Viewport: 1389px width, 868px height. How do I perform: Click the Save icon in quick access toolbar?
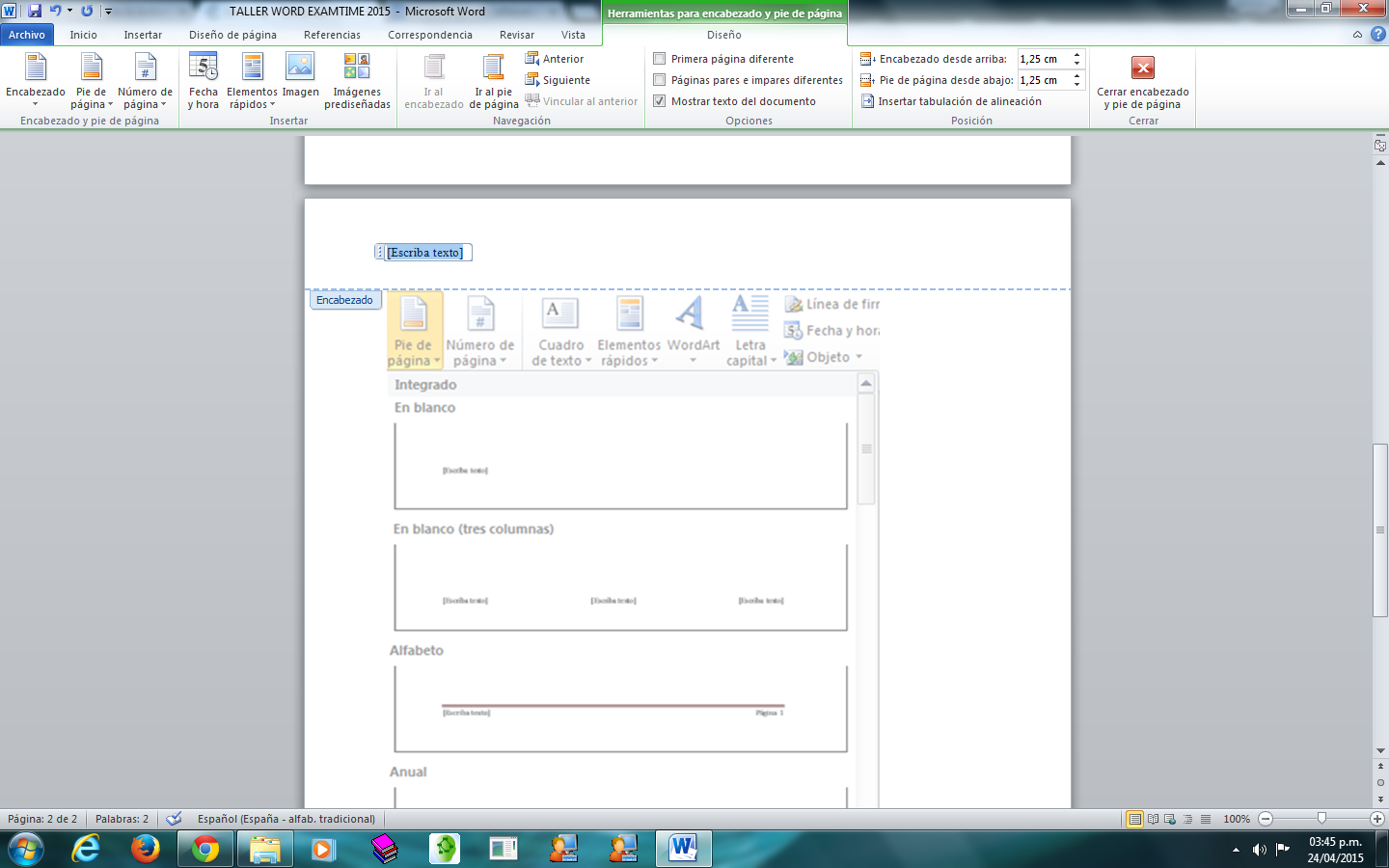point(35,11)
